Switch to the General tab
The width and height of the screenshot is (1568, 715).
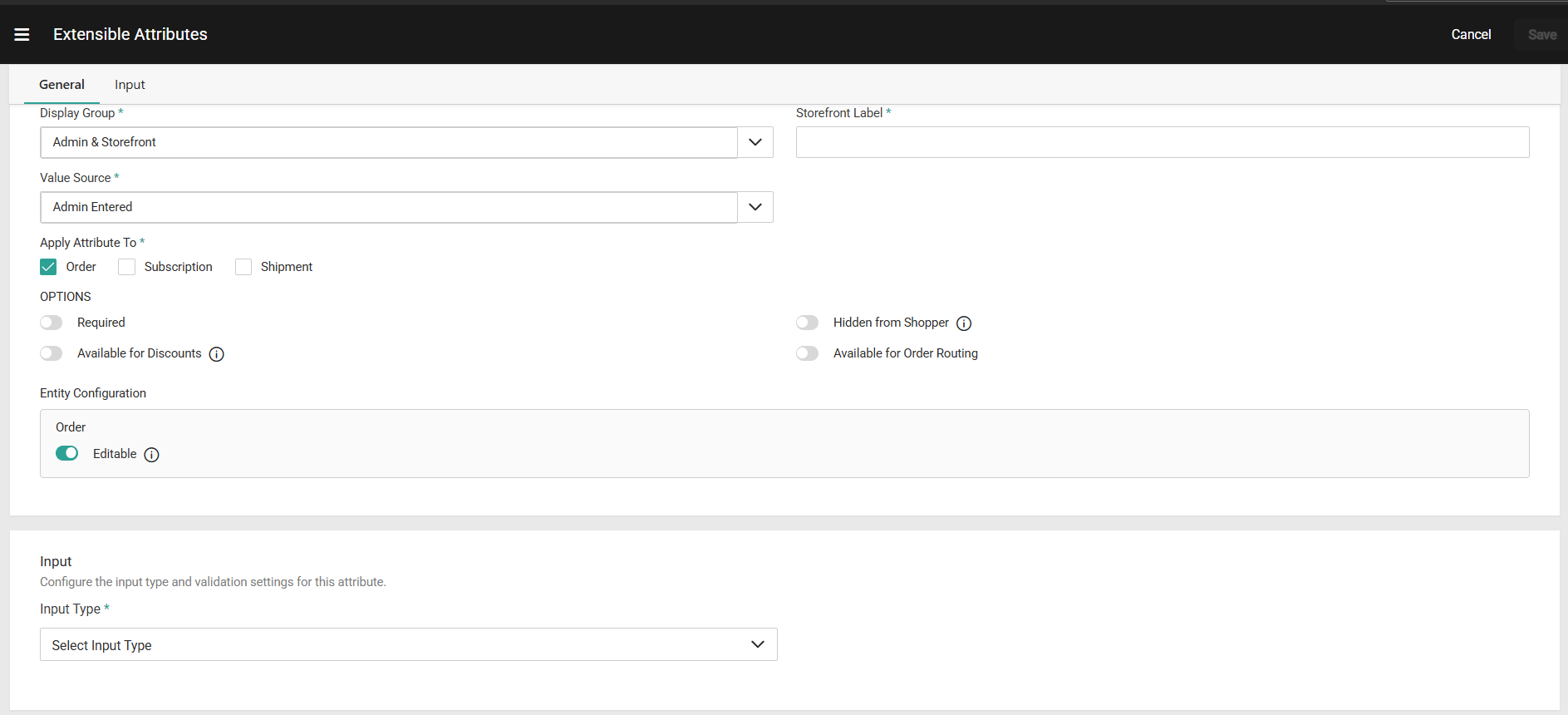point(61,85)
